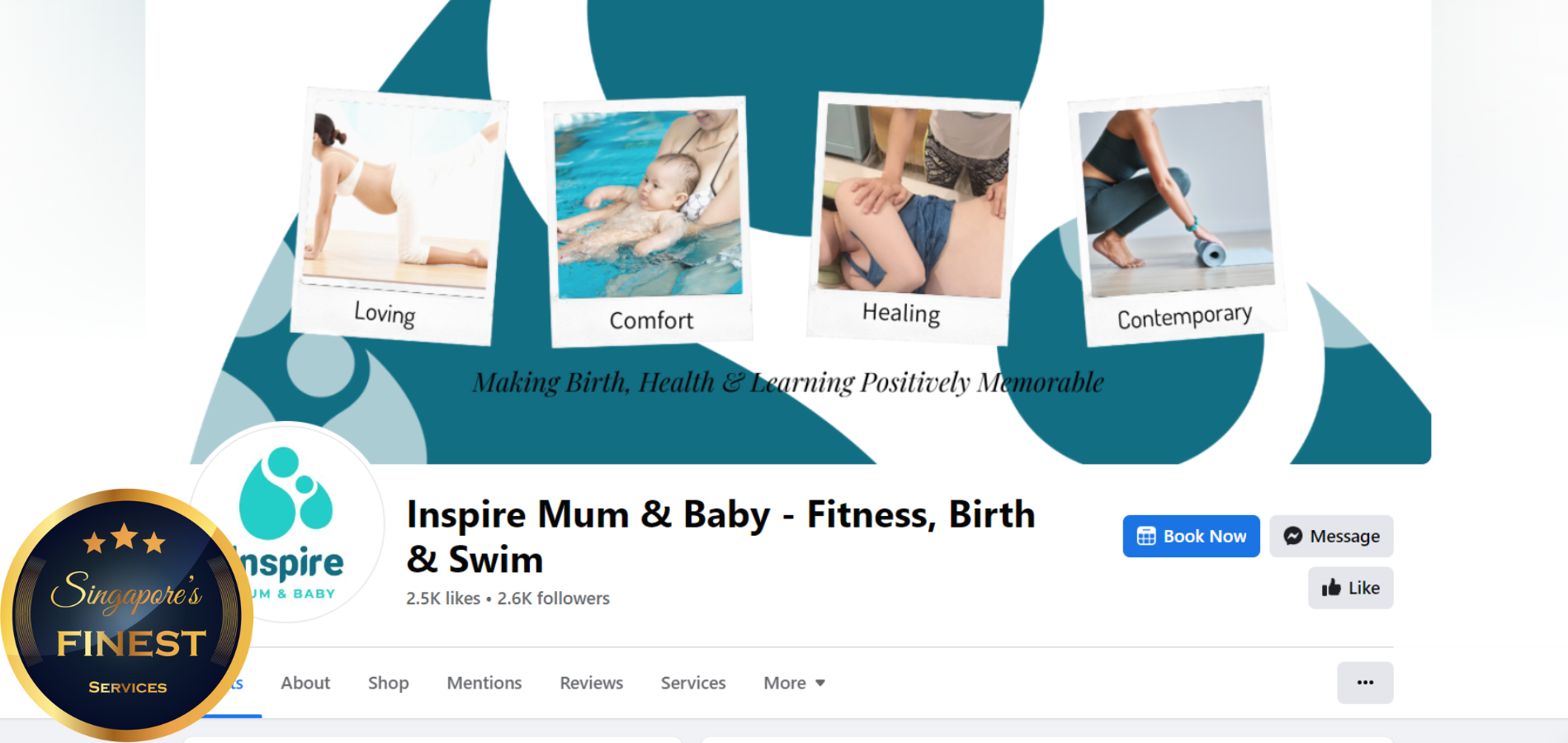Select the Services tab
The height and width of the screenshot is (743, 1568).
pos(693,683)
